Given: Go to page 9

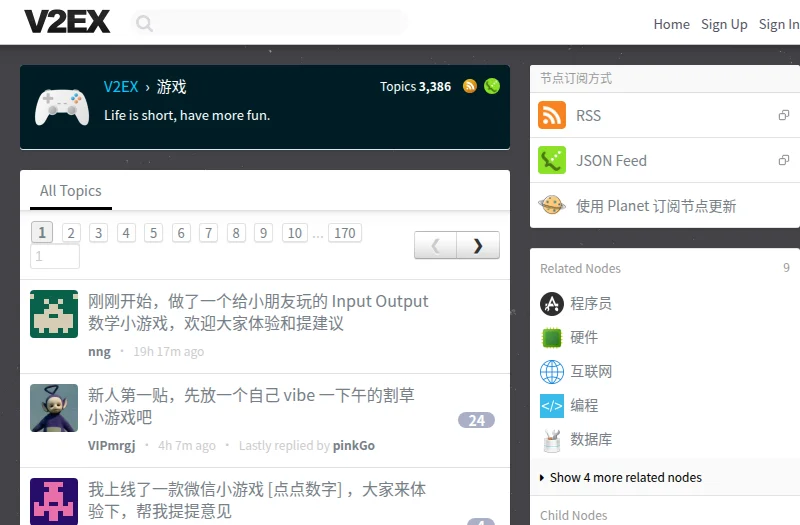Looking at the screenshot, I should click(263, 233).
